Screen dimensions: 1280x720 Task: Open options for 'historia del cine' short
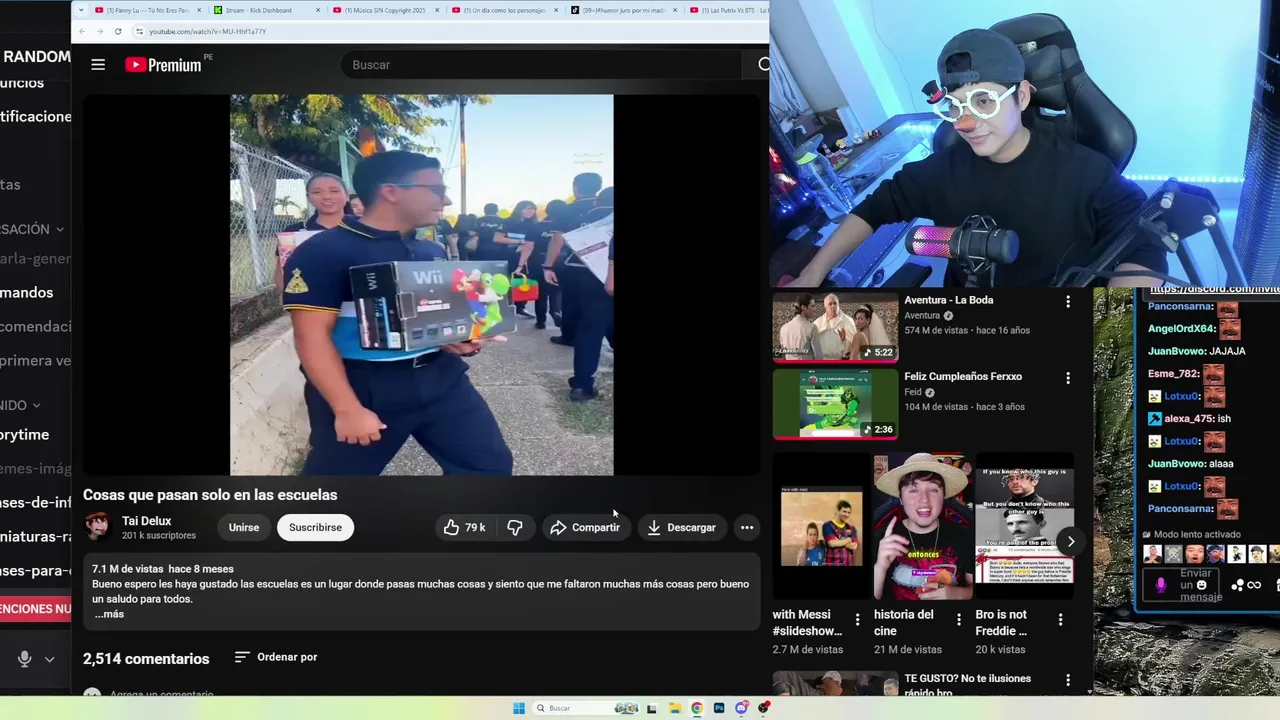pyautogui.click(x=959, y=620)
